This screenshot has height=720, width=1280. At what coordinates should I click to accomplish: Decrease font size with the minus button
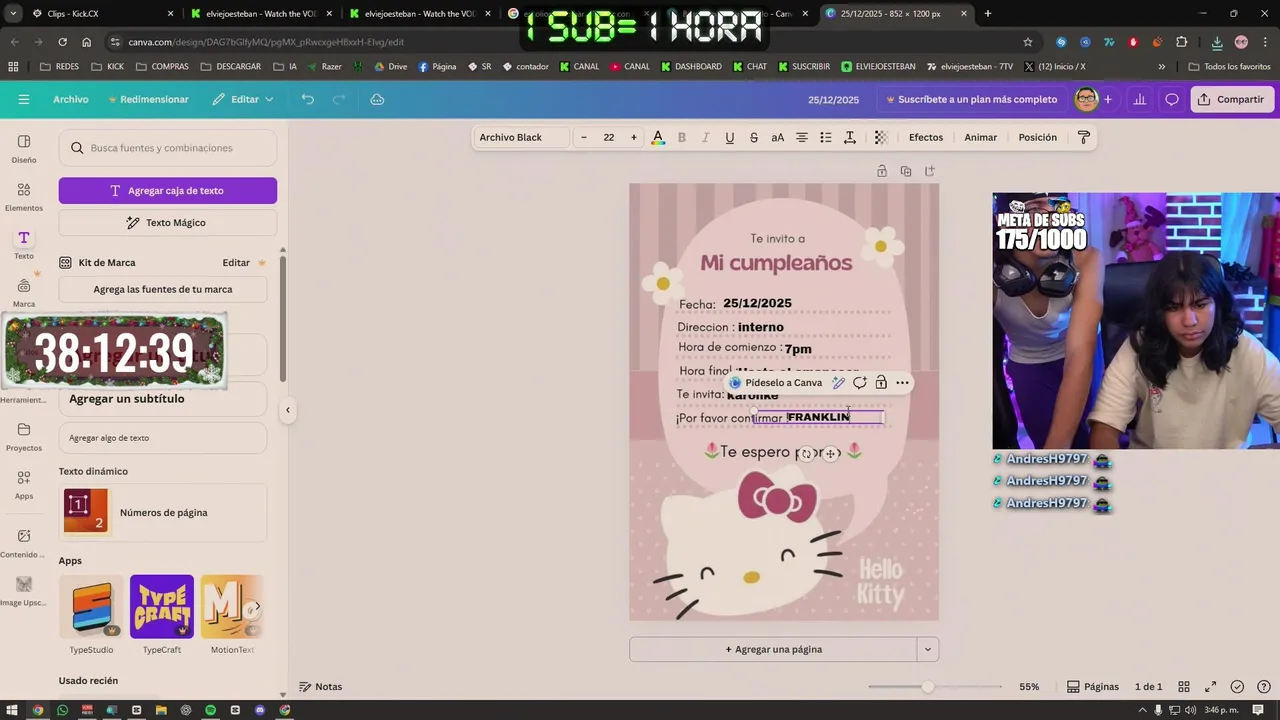(x=584, y=137)
